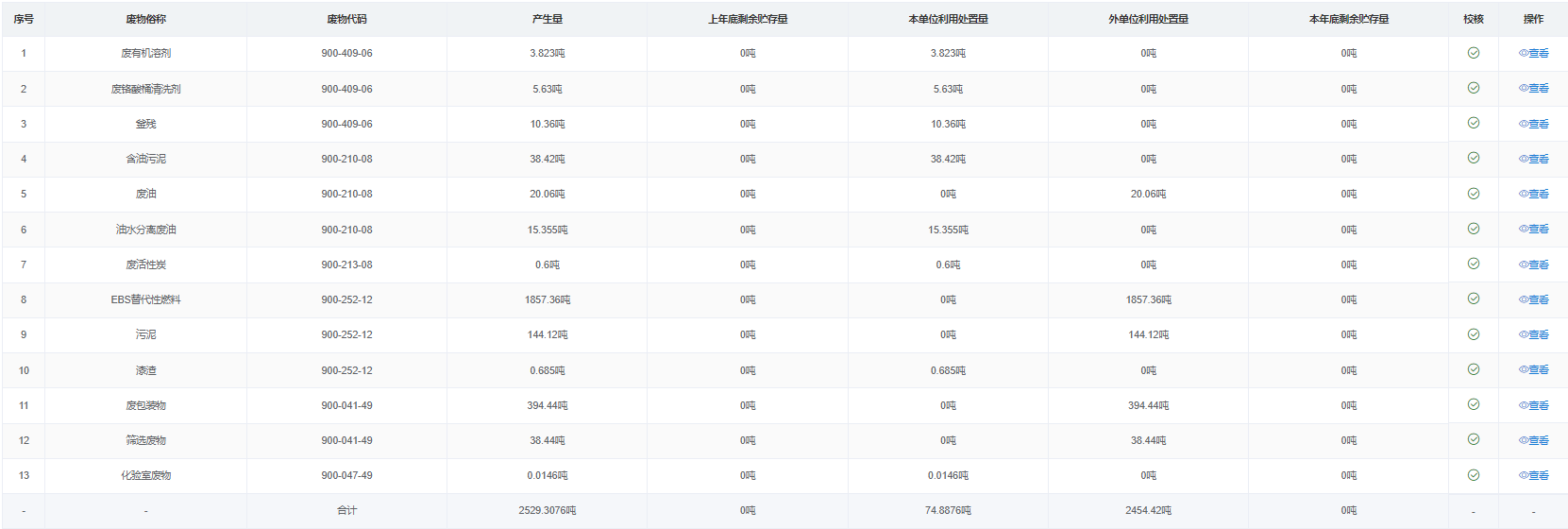Click the check-circle icon for 化验室废物
The image size is (1568, 529).
(1473, 475)
